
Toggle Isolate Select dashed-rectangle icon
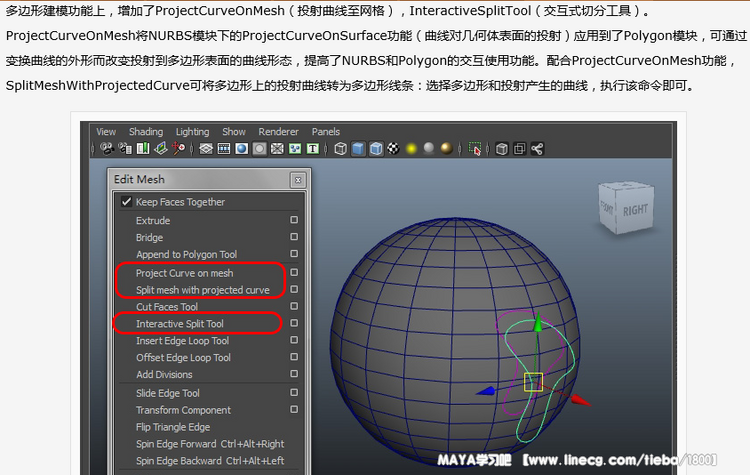(x=474, y=149)
